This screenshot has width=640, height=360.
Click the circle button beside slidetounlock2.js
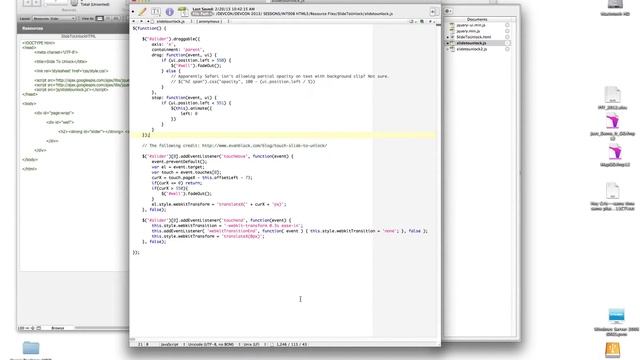(x=507, y=49)
